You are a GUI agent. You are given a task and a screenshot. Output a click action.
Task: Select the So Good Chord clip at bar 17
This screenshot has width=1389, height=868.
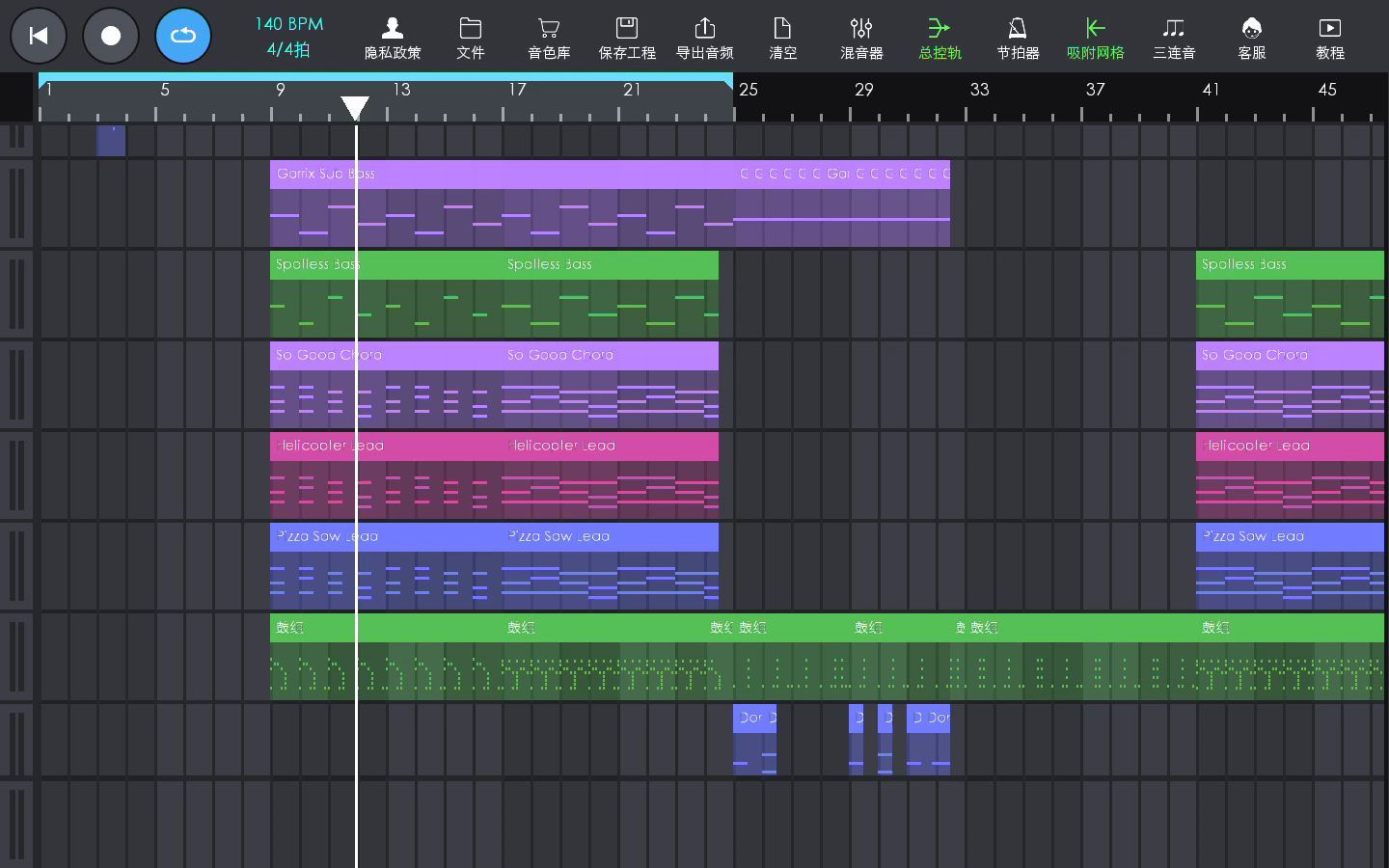click(610, 385)
